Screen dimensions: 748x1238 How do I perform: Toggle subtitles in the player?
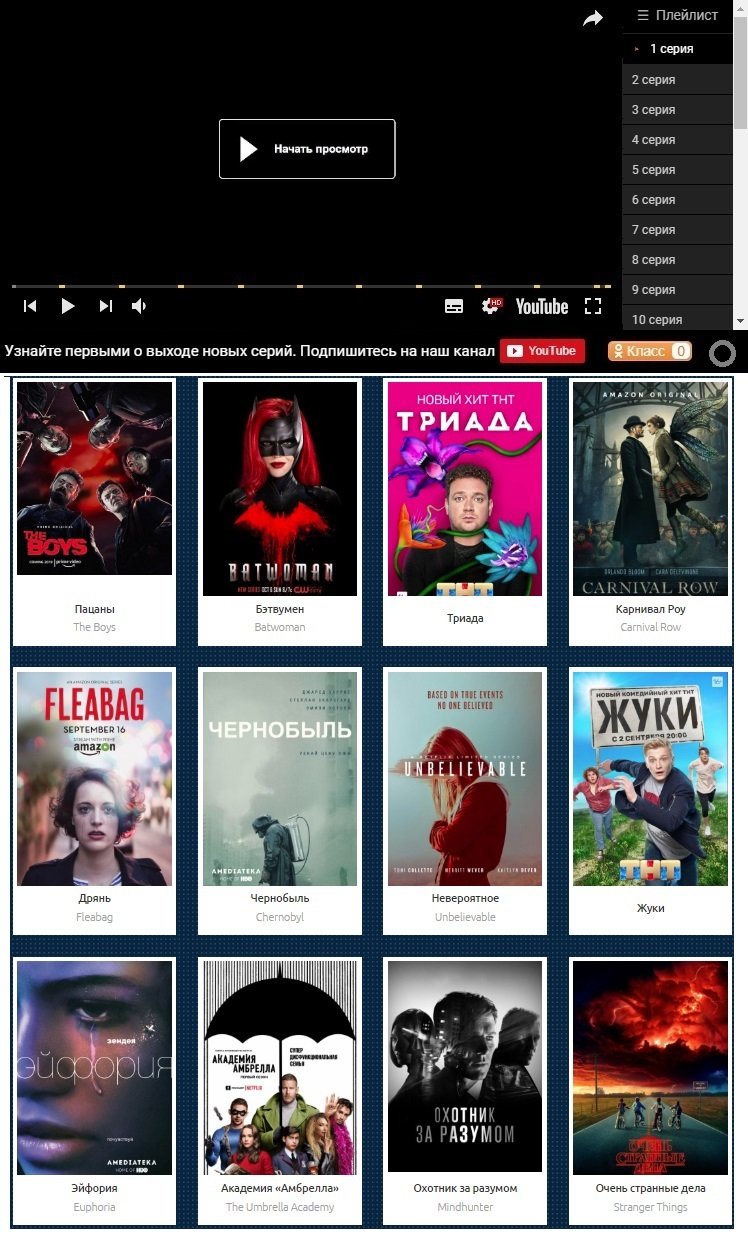click(x=454, y=307)
